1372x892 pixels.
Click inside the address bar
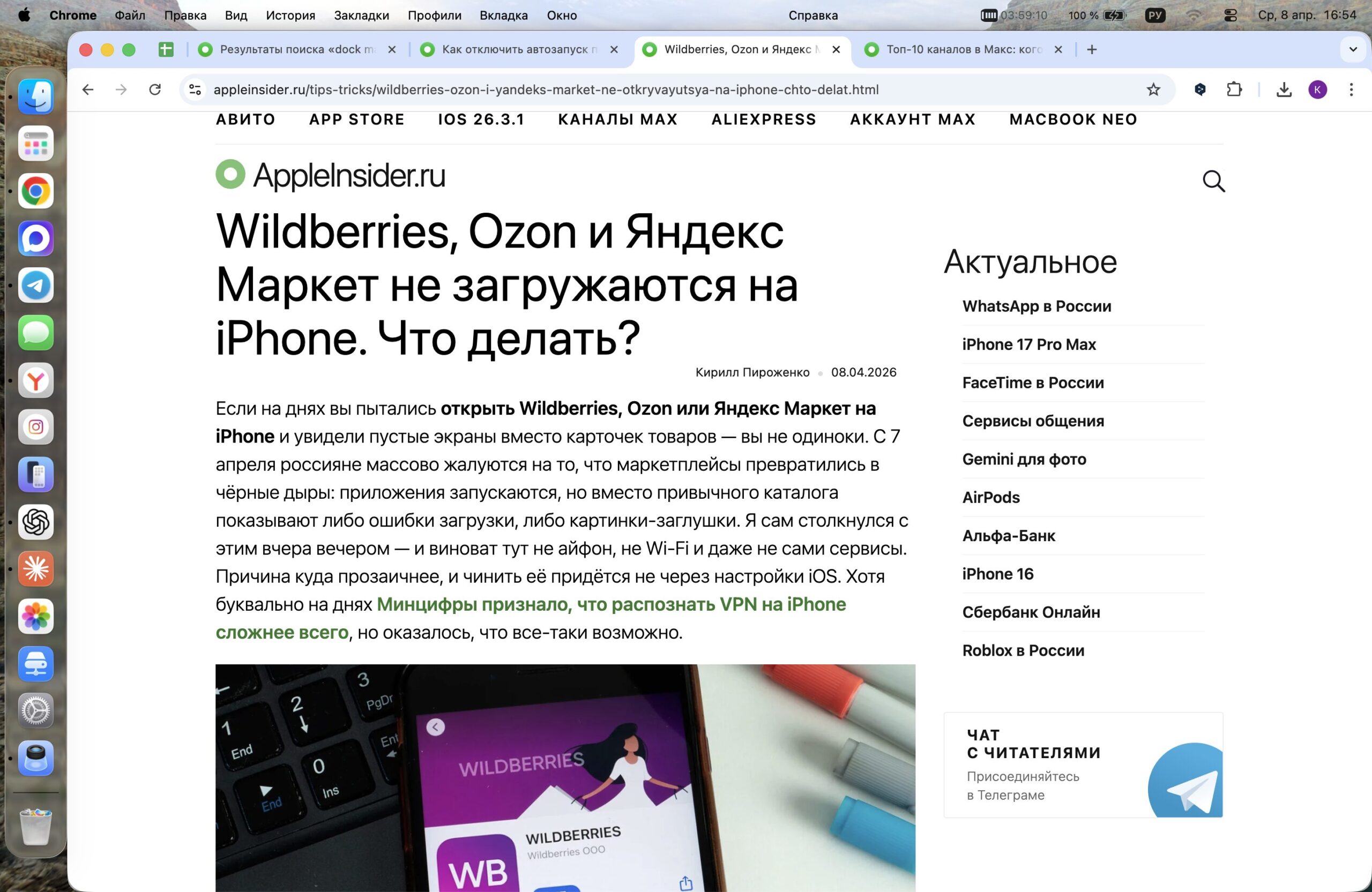pyautogui.click(x=548, y=89)
